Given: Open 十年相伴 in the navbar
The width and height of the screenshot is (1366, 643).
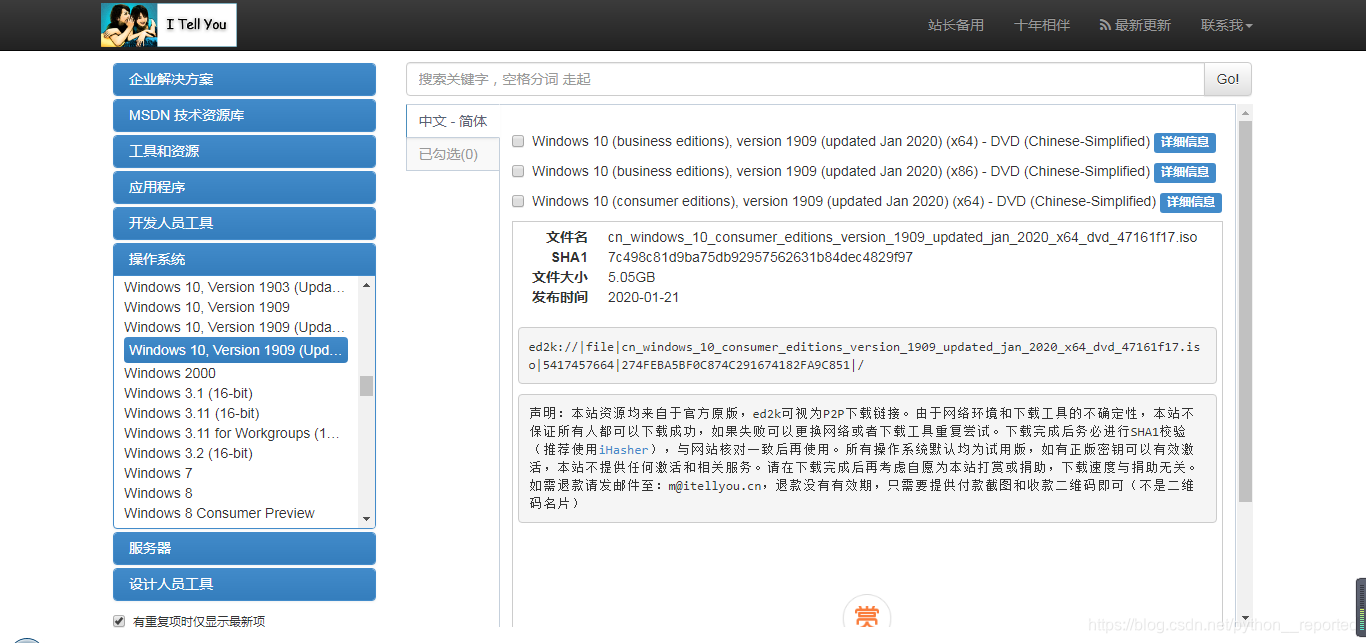Looking at the screenshot, I should 1042,25.
